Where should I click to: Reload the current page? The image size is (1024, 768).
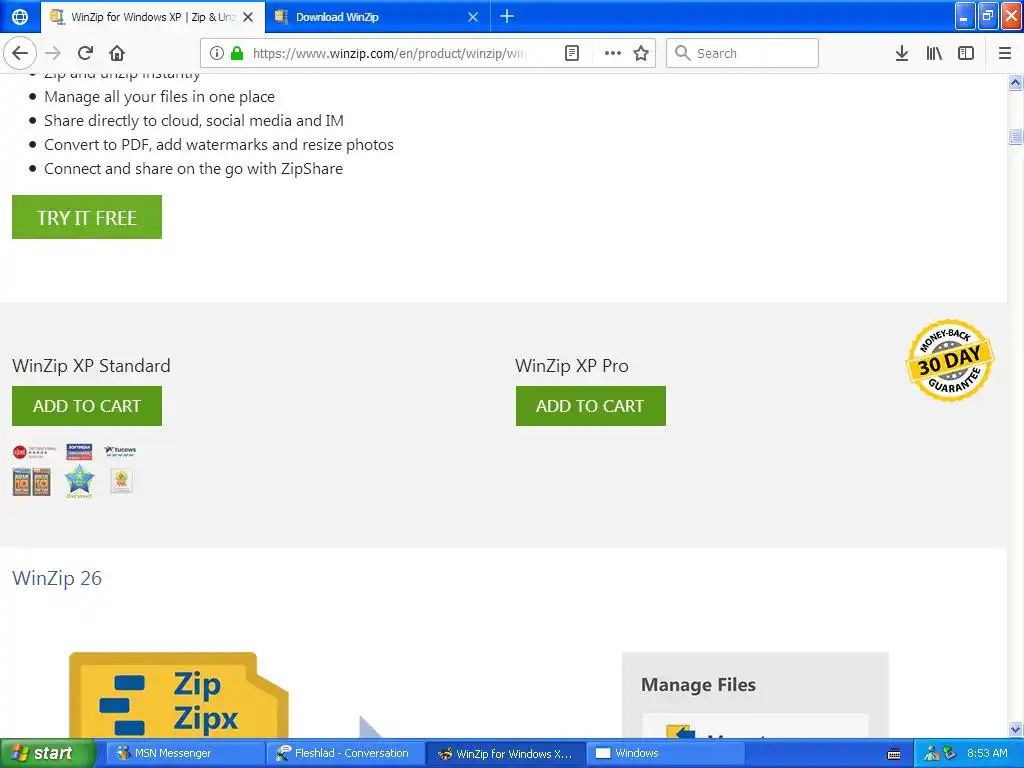[86, 53]
